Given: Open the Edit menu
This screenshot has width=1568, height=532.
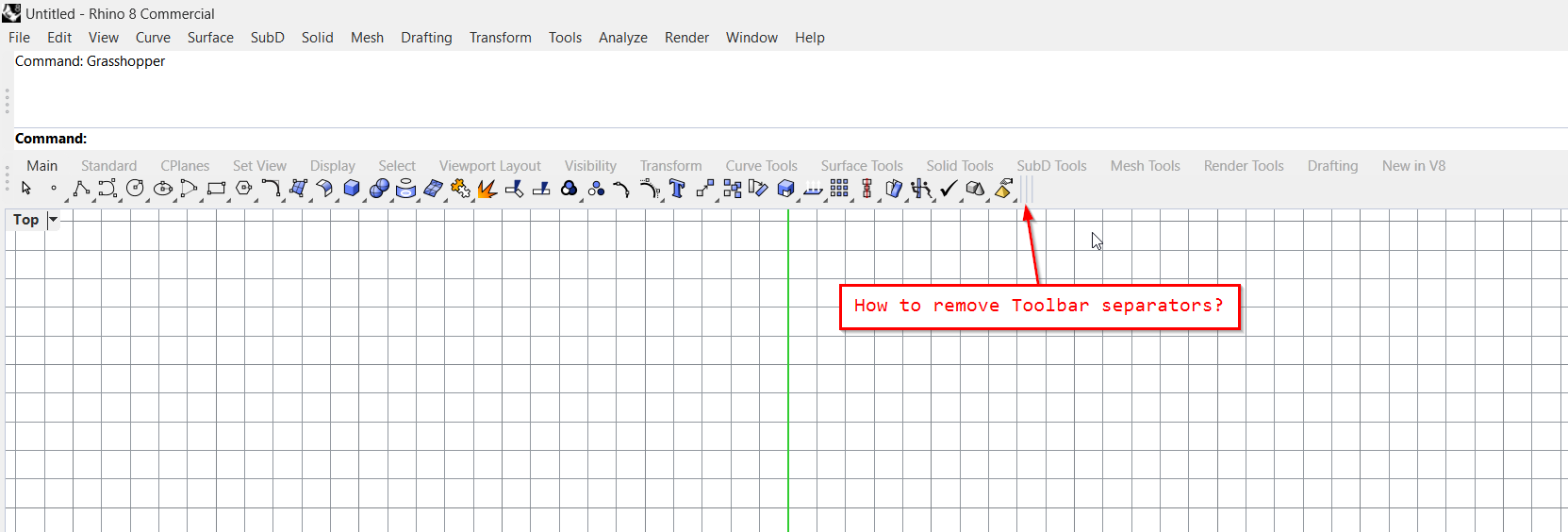Looking at the screenshot, I should click(x=59, y=38).
